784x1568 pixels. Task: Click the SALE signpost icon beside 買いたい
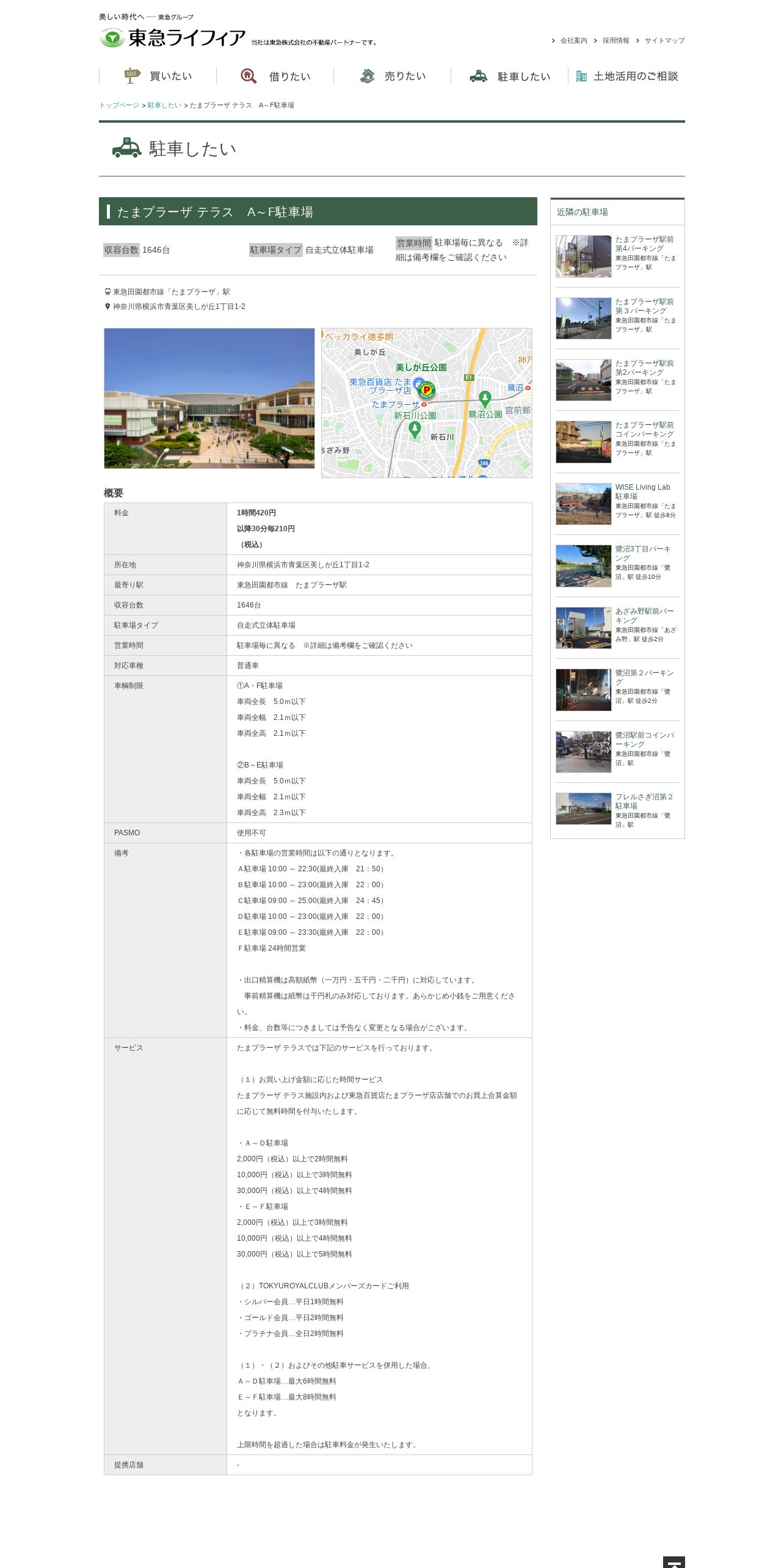[132, 76]
